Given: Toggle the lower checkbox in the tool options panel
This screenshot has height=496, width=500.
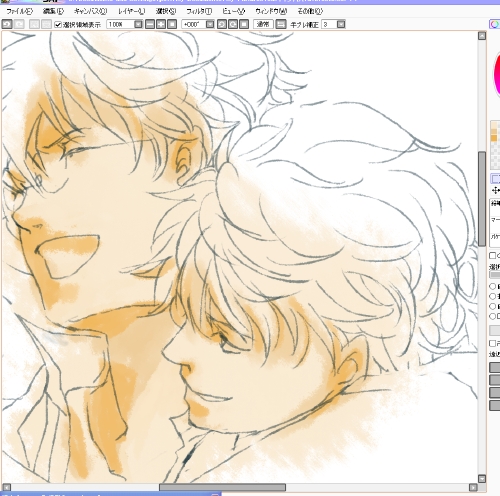Looking at the screenshot, I should pos(492,343).
